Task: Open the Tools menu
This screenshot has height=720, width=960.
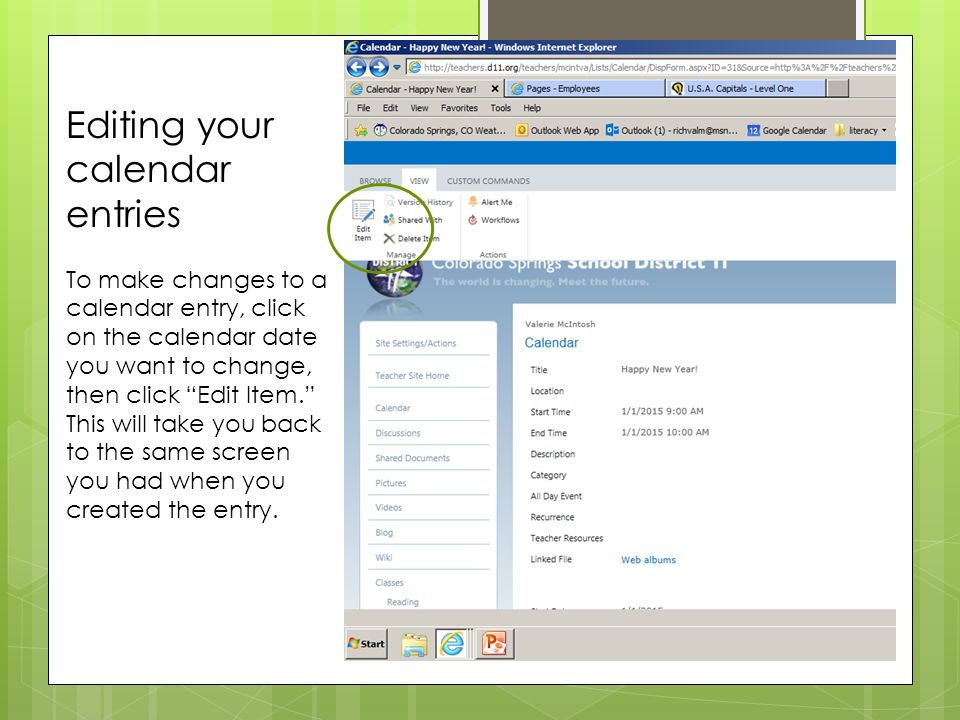Action: (x=500, y=108)
